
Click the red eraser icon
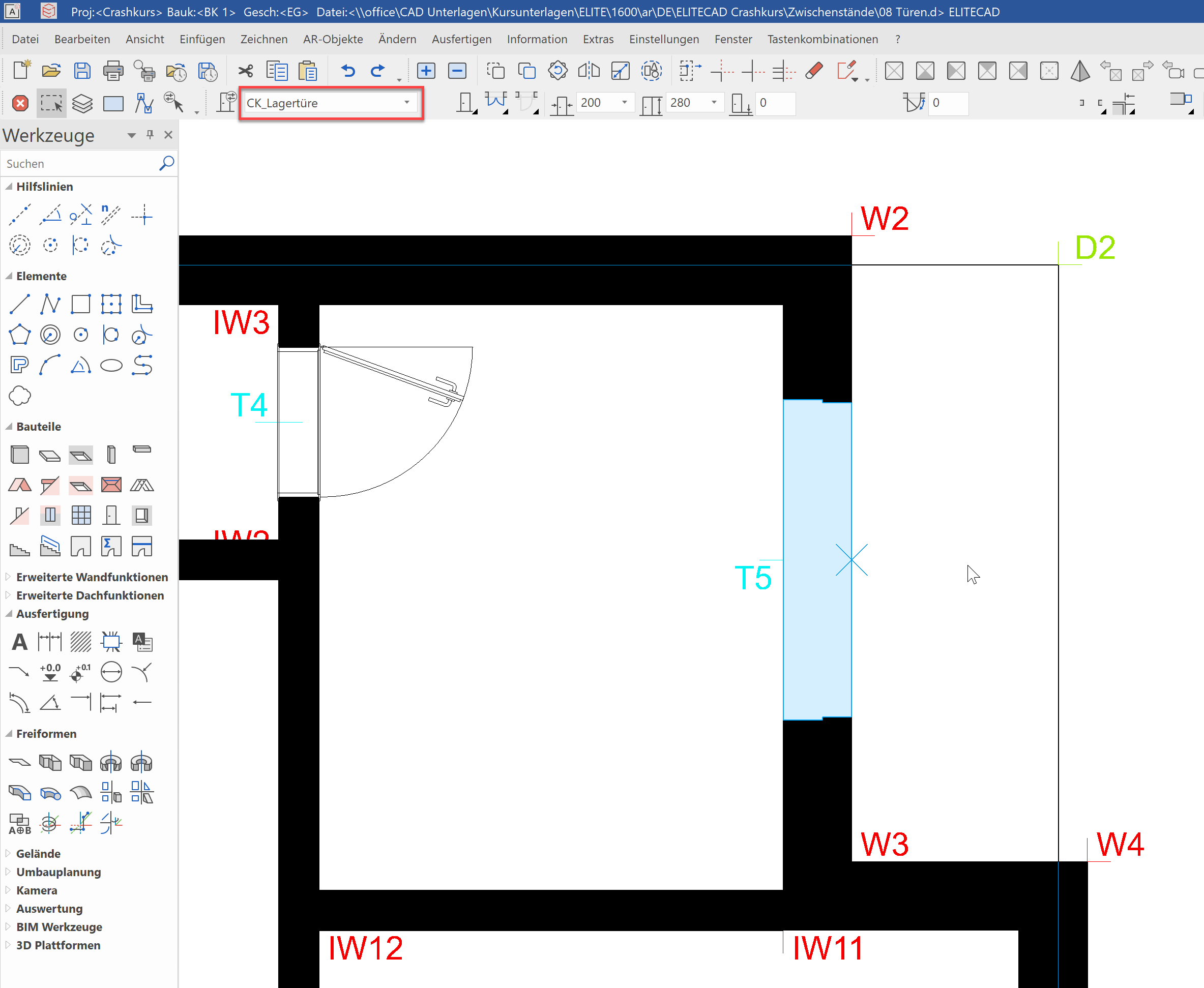click(814, 71)
